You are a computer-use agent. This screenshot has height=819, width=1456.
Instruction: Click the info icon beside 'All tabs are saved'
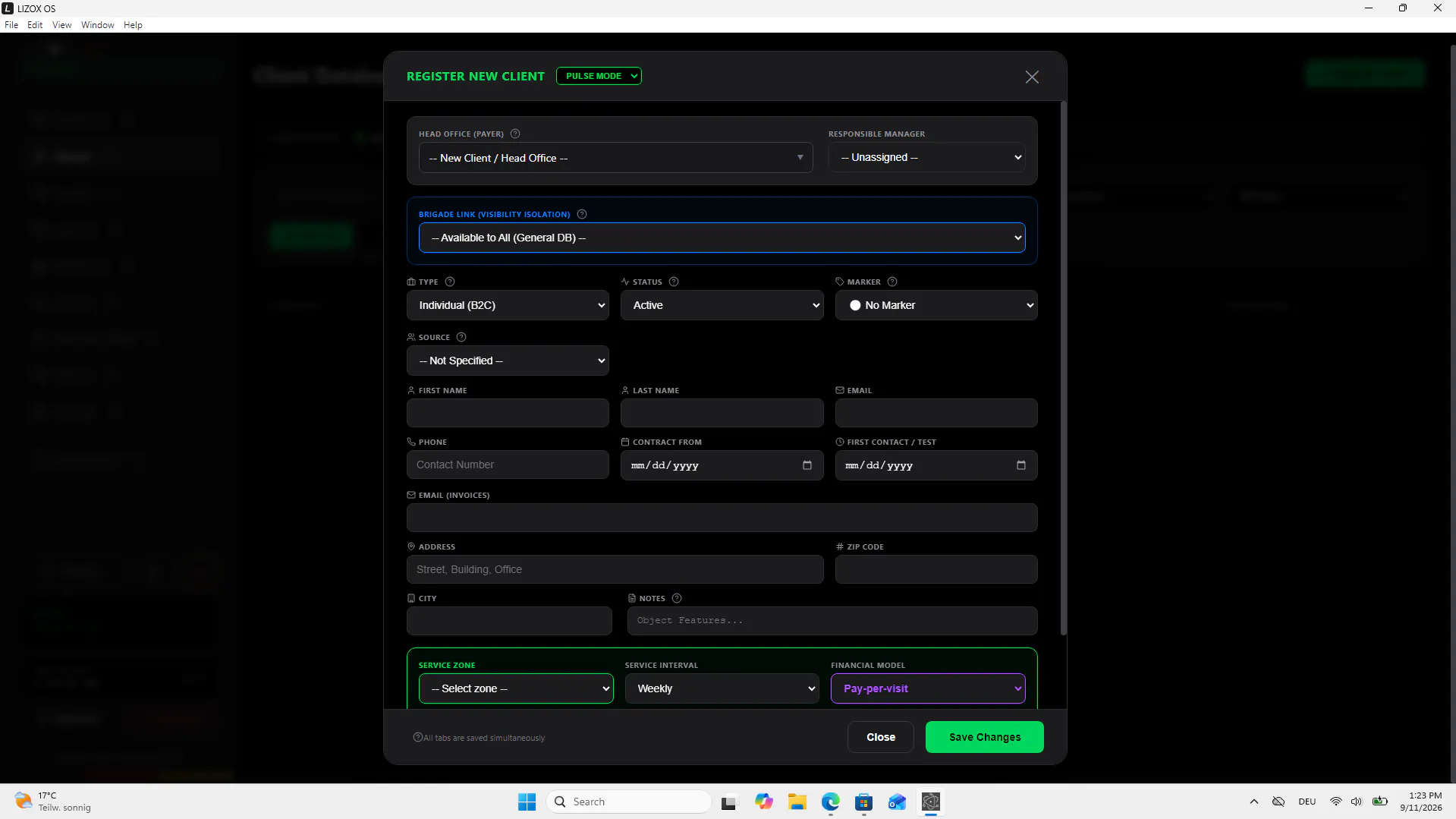[417, 737]
